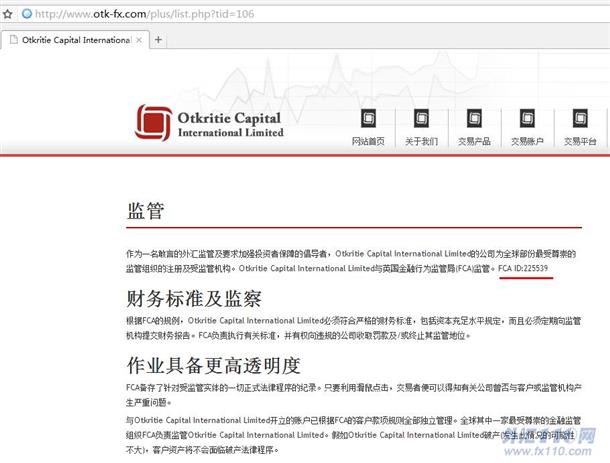Viewport: 610px width, 463px height.
Task: Click the 监管 page heading
Action: 145,211
